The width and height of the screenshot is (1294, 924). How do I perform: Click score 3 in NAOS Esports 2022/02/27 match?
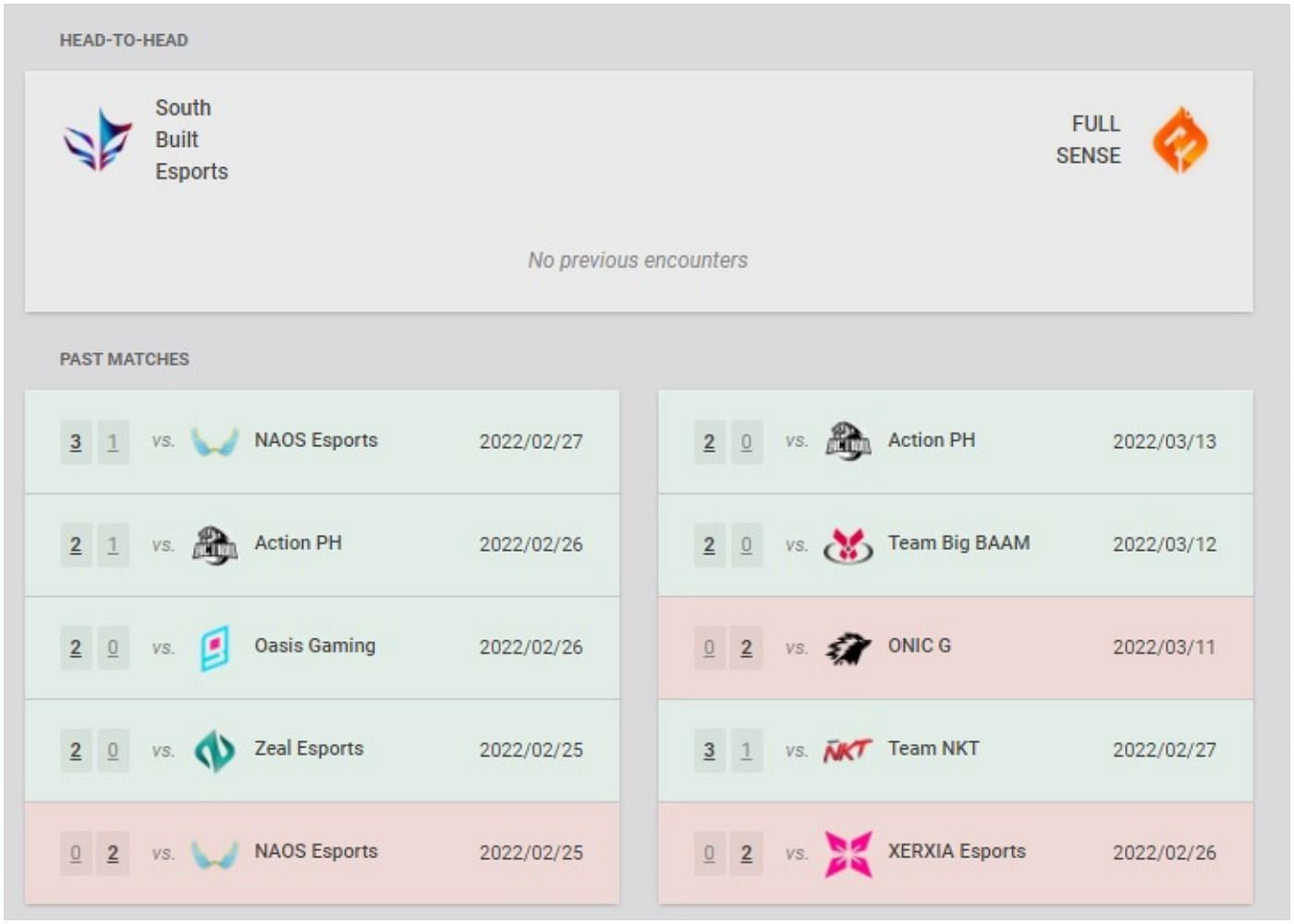pyautogui.click(x=76, y=442)
